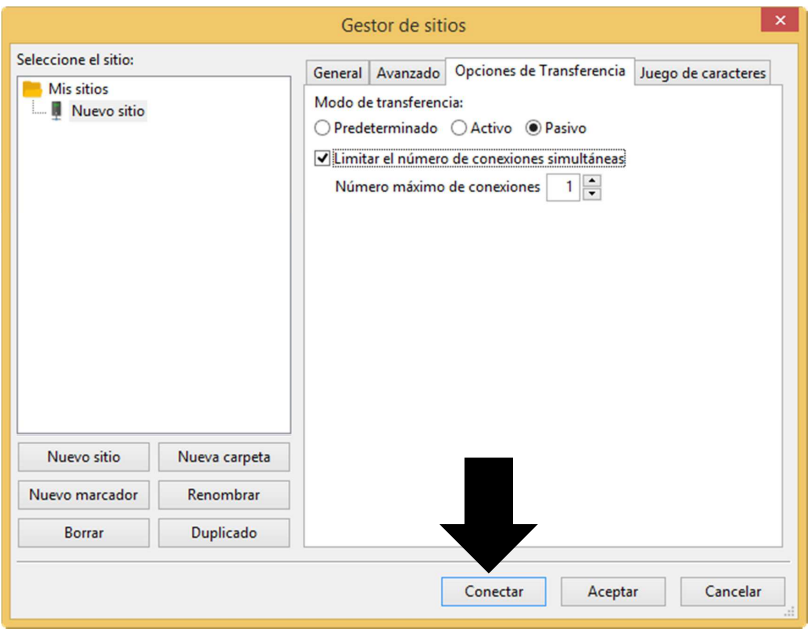This screenshot has height=635, width=810.
Task: Choose the Activo transfer mode
Action: click(x=459, y=128)
